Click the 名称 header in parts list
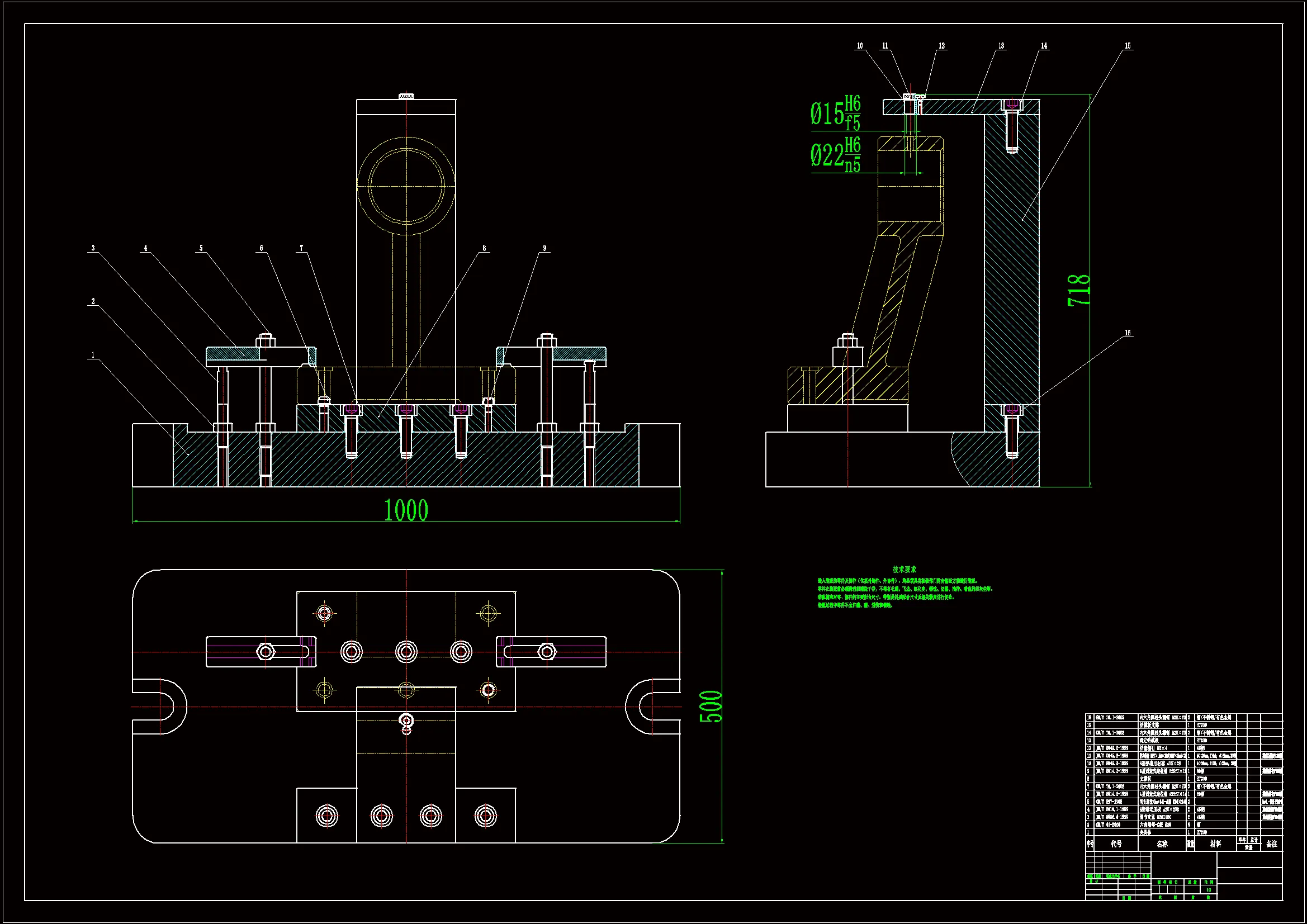 coord(1162,844)
